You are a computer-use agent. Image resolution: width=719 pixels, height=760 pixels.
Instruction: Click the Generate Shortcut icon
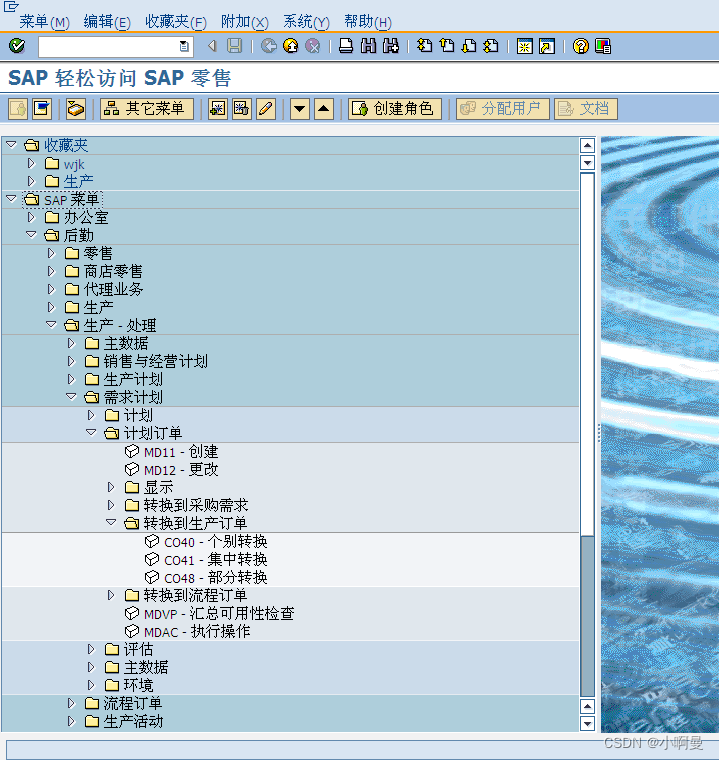547,46
